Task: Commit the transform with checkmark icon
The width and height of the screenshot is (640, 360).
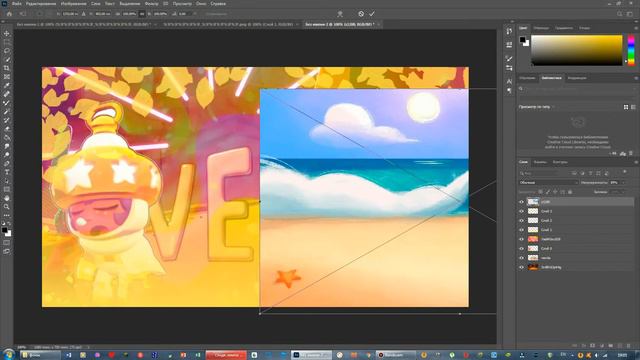Action: click(372, 14)
